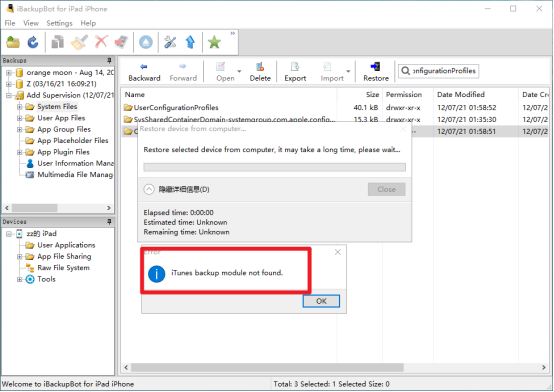The width and height of the screenshot is (554, 392).
Task: Click the Delete toolbar button
Action: pyautogui.click(x=260, y=72)
